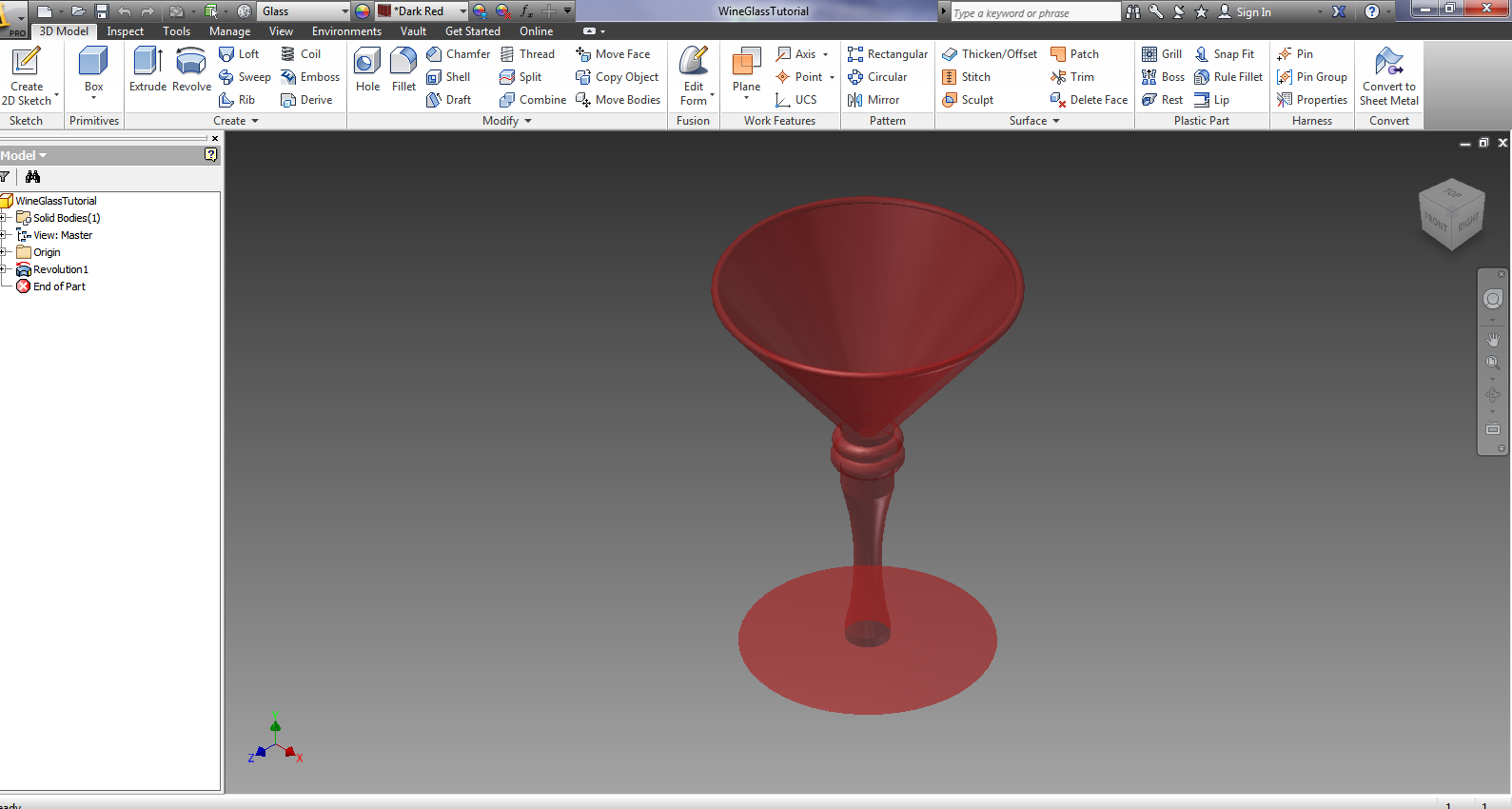Open the Model browser title dropdown
Viewport: 1512px width, 809px height.
[42, 155]
